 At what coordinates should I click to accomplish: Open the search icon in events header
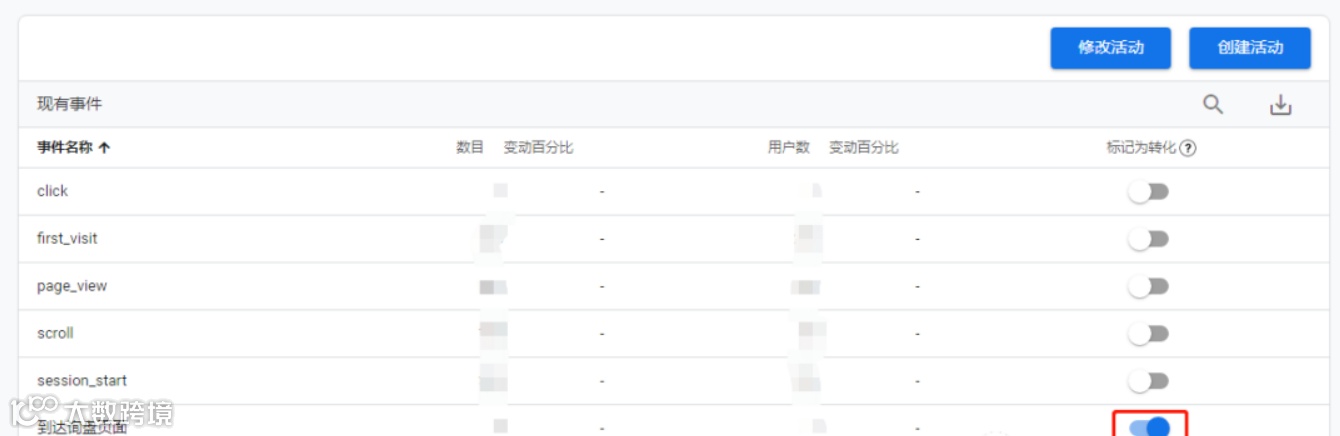pyautogui.click(x=1212, y=104)
